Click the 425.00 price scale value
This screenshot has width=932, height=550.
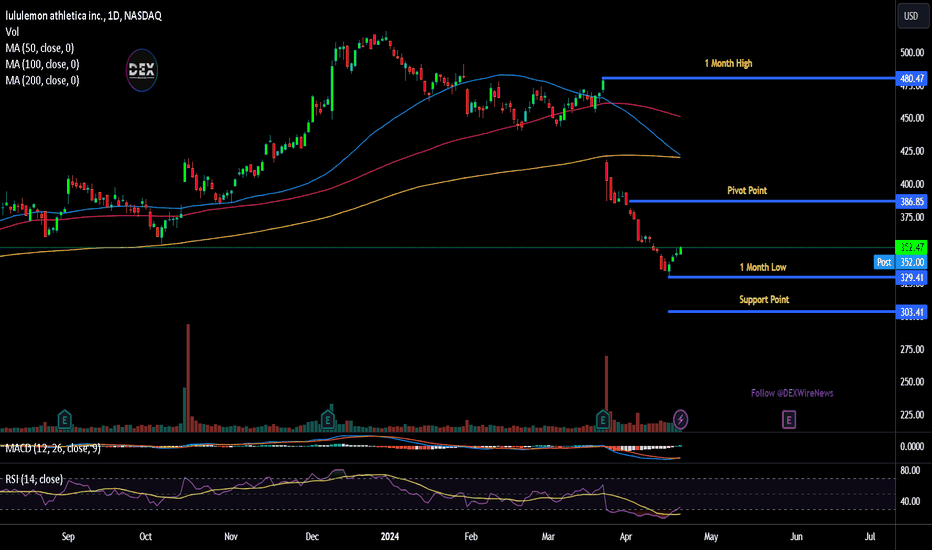(912, 151)
